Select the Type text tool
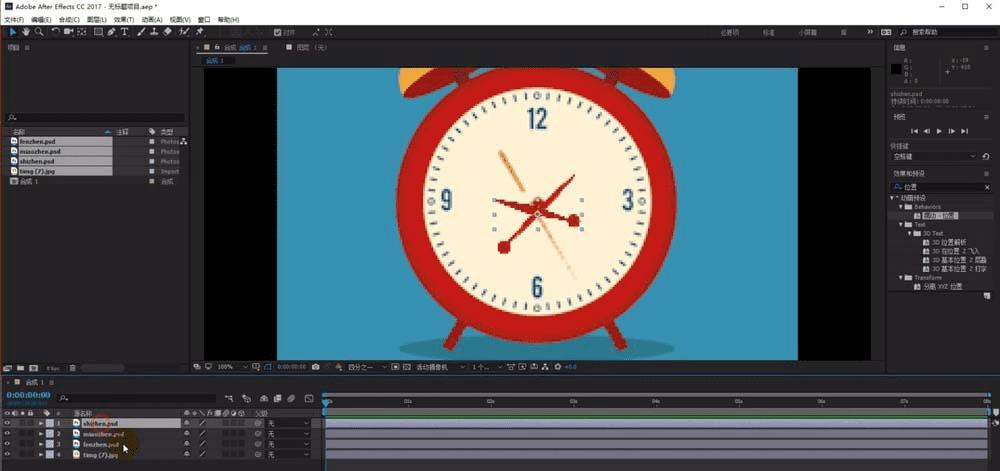1000x471 pixels. (x=124, y=32)
